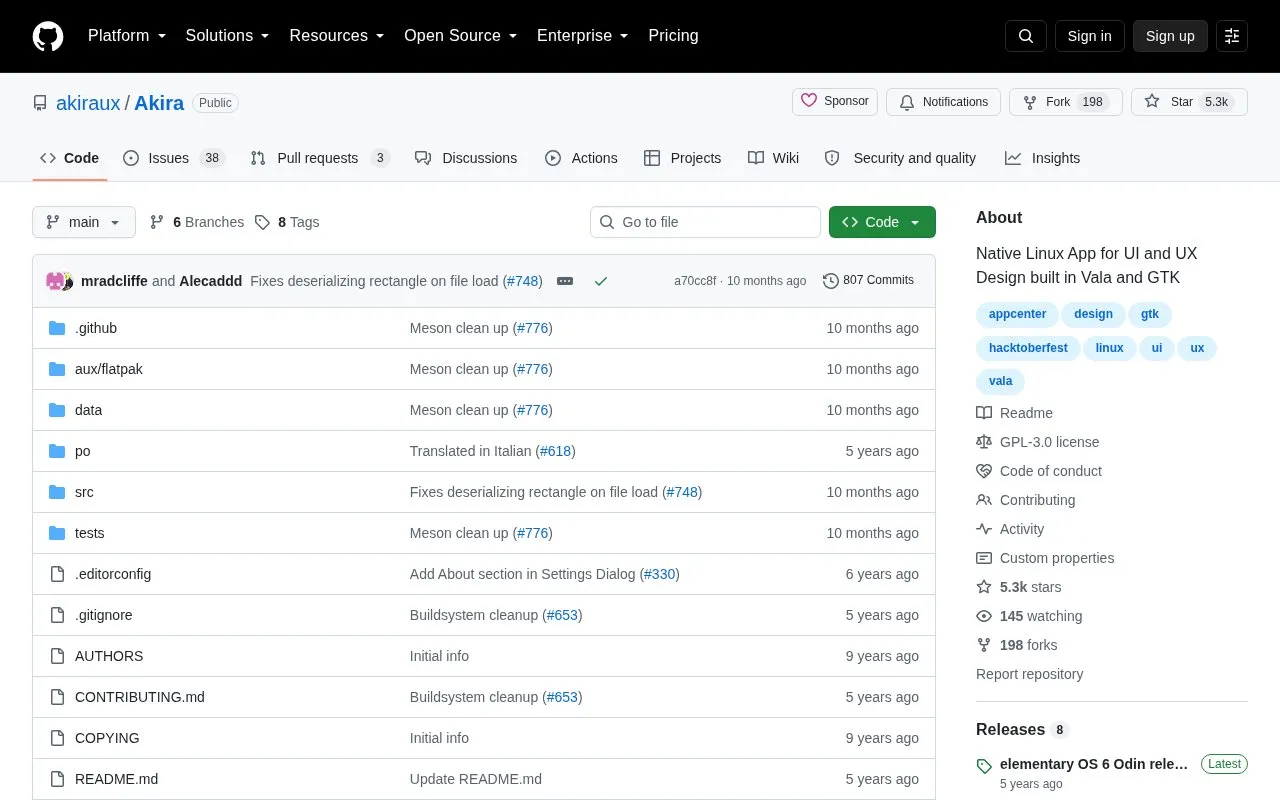
Task: Open the Insights tab
Action: tap(1043, 158)
